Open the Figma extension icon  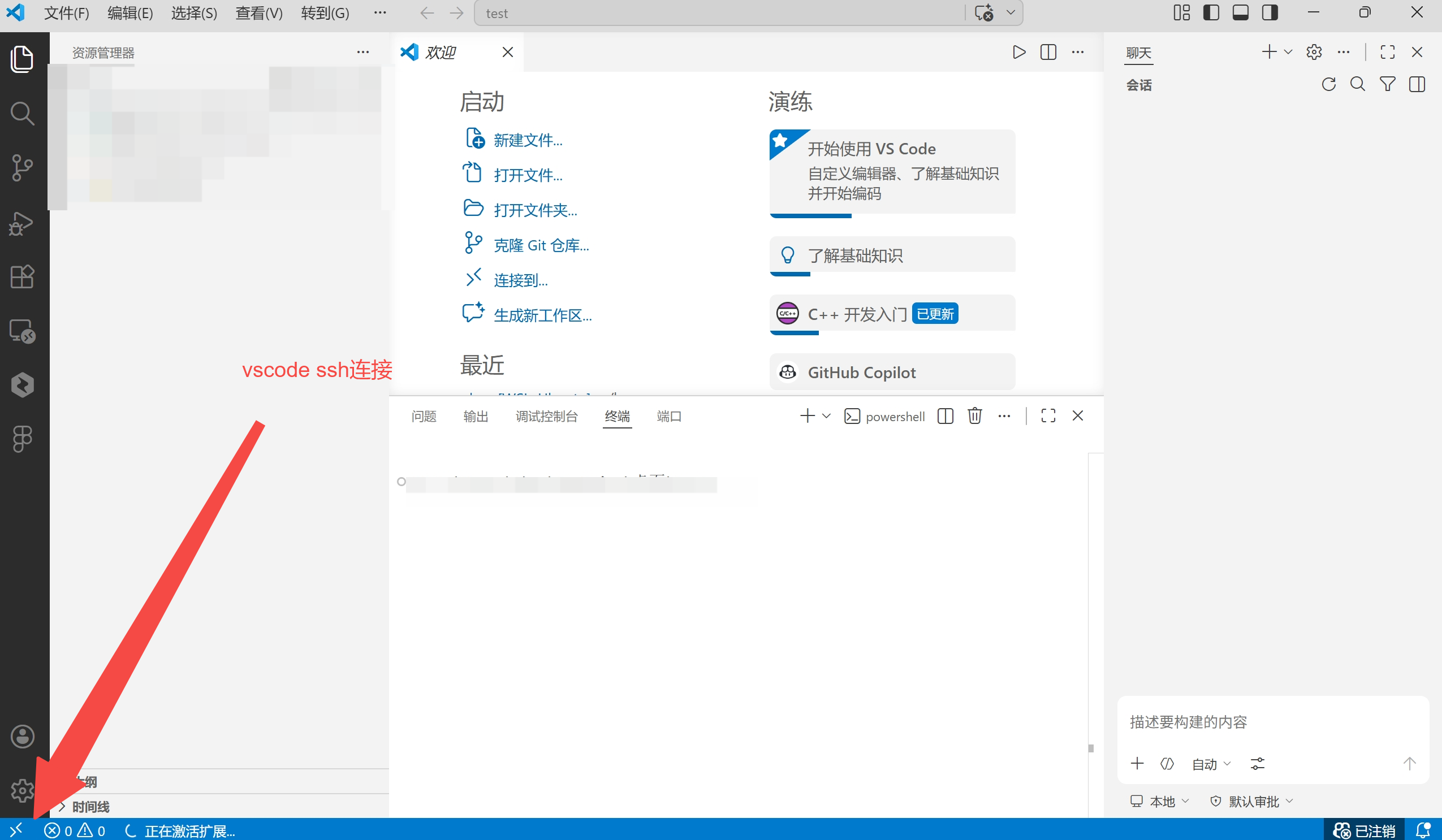[x=22, y=439]
